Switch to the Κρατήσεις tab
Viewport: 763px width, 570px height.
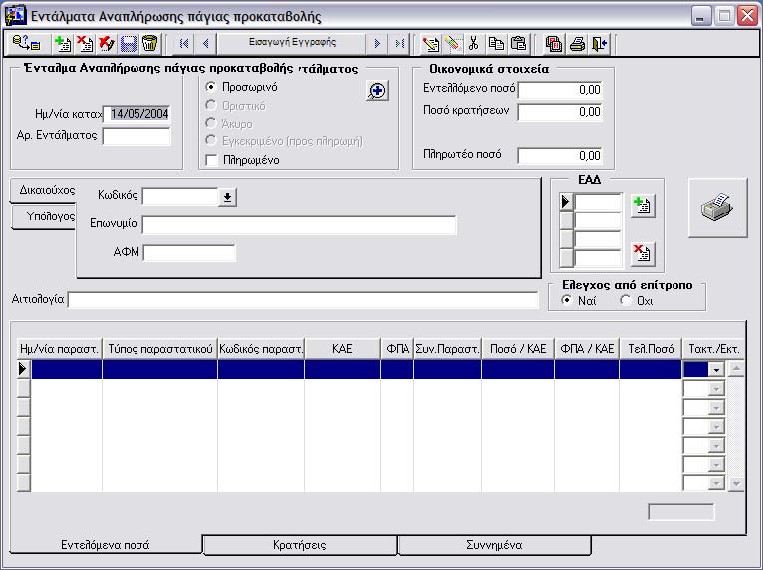pos(300,546)
